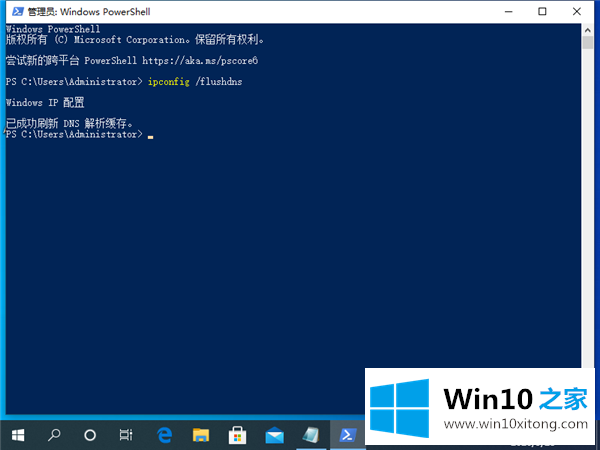The height and width of the screenshot is (450, 600).
Task: Open Cortana from the taskbar circle icon
Action: pos(90,435)
